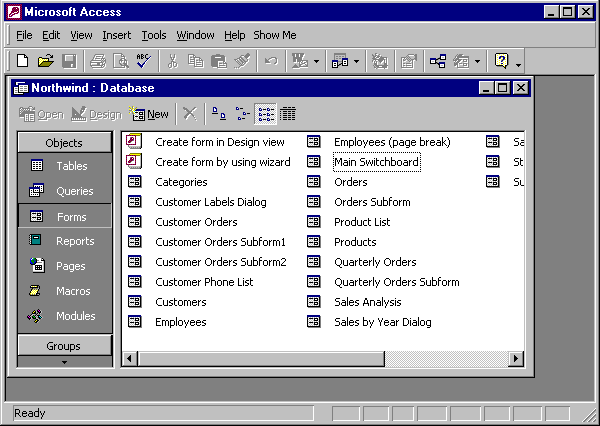Open the Analyze dropdown arrow

coord(357,61)
